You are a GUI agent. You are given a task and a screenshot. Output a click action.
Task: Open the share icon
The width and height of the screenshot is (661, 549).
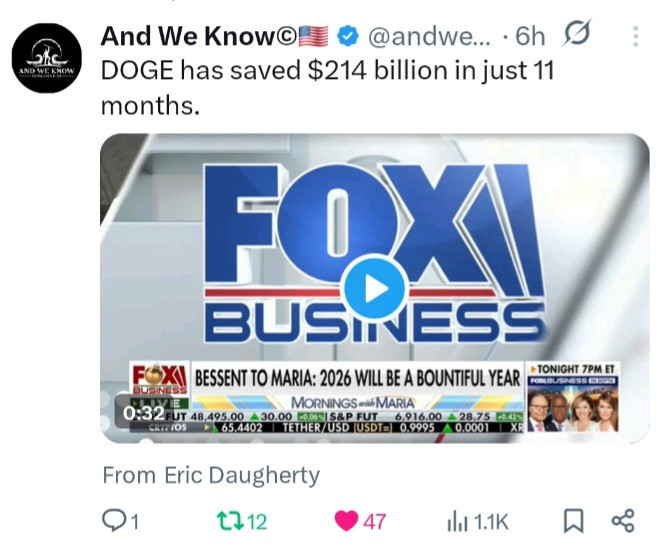pos(623,521)
